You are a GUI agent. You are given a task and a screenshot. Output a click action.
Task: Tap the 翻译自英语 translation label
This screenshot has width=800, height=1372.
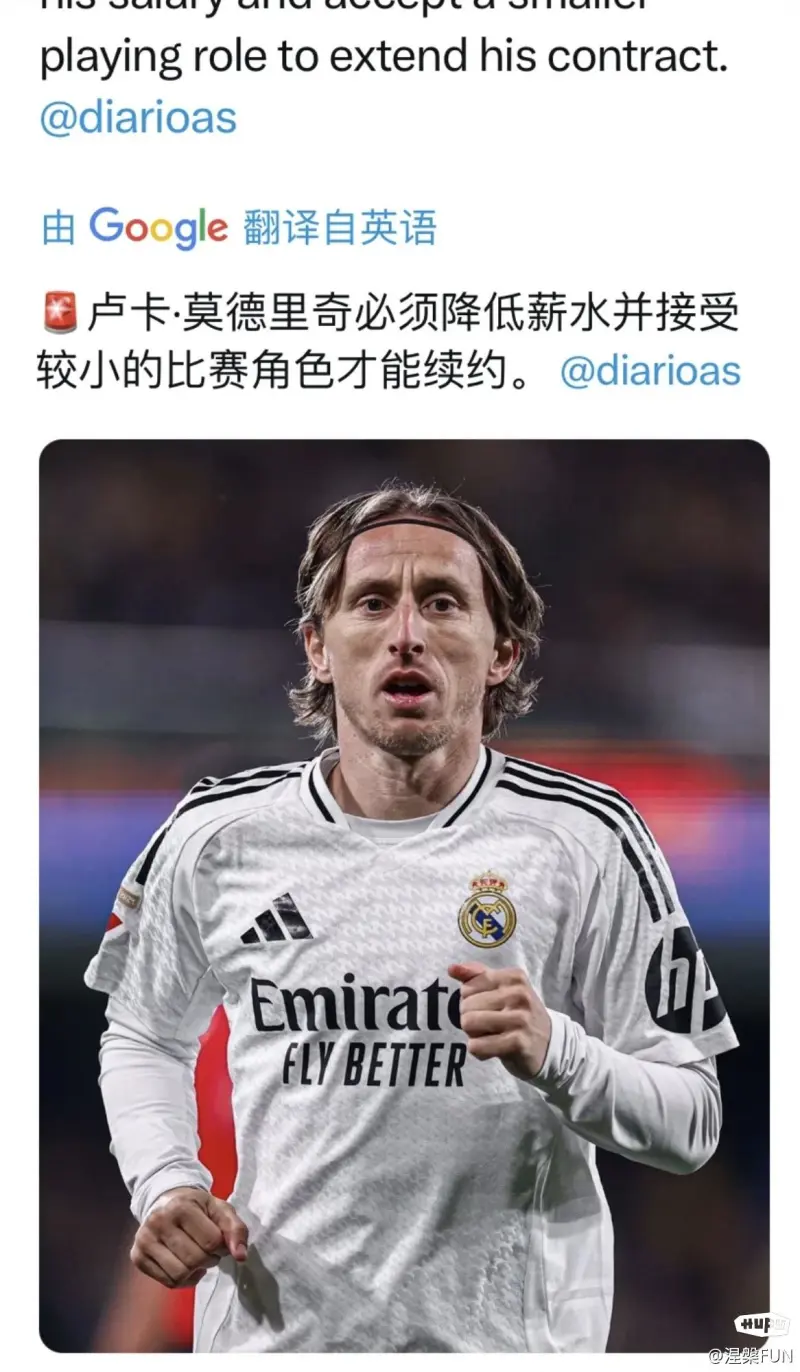[x=339, y=228]
